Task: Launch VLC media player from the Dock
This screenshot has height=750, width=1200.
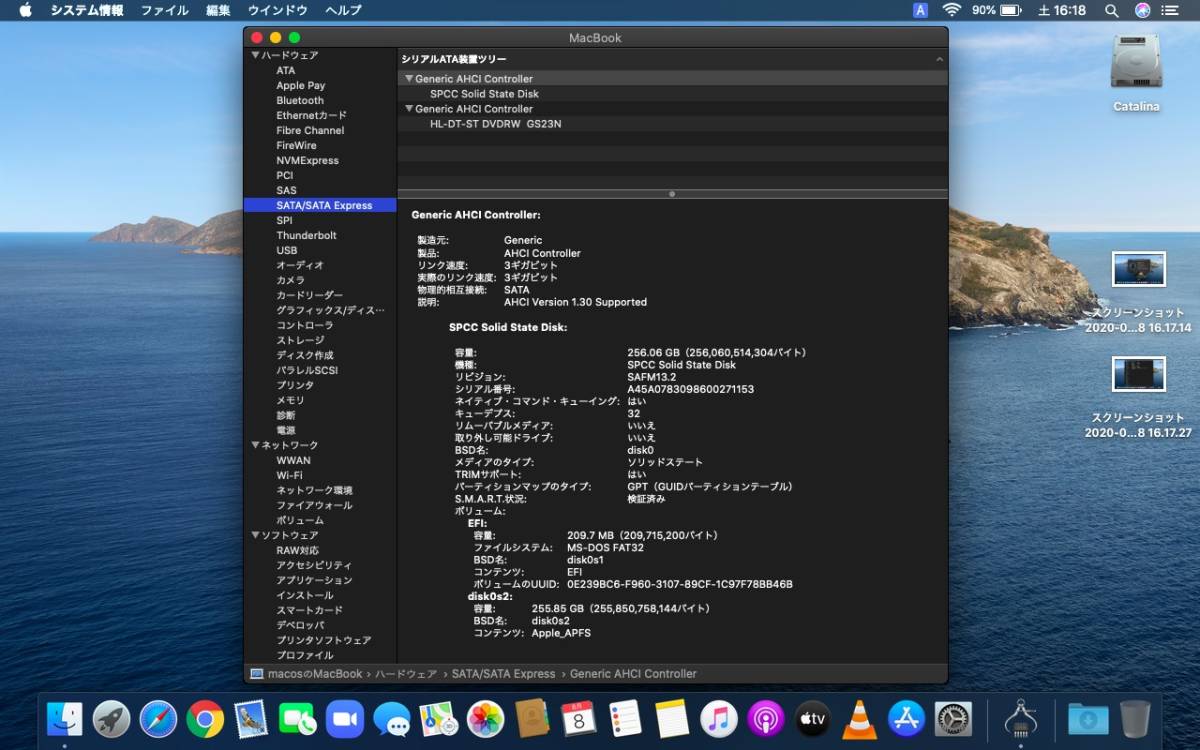Action: click(859, 718)
